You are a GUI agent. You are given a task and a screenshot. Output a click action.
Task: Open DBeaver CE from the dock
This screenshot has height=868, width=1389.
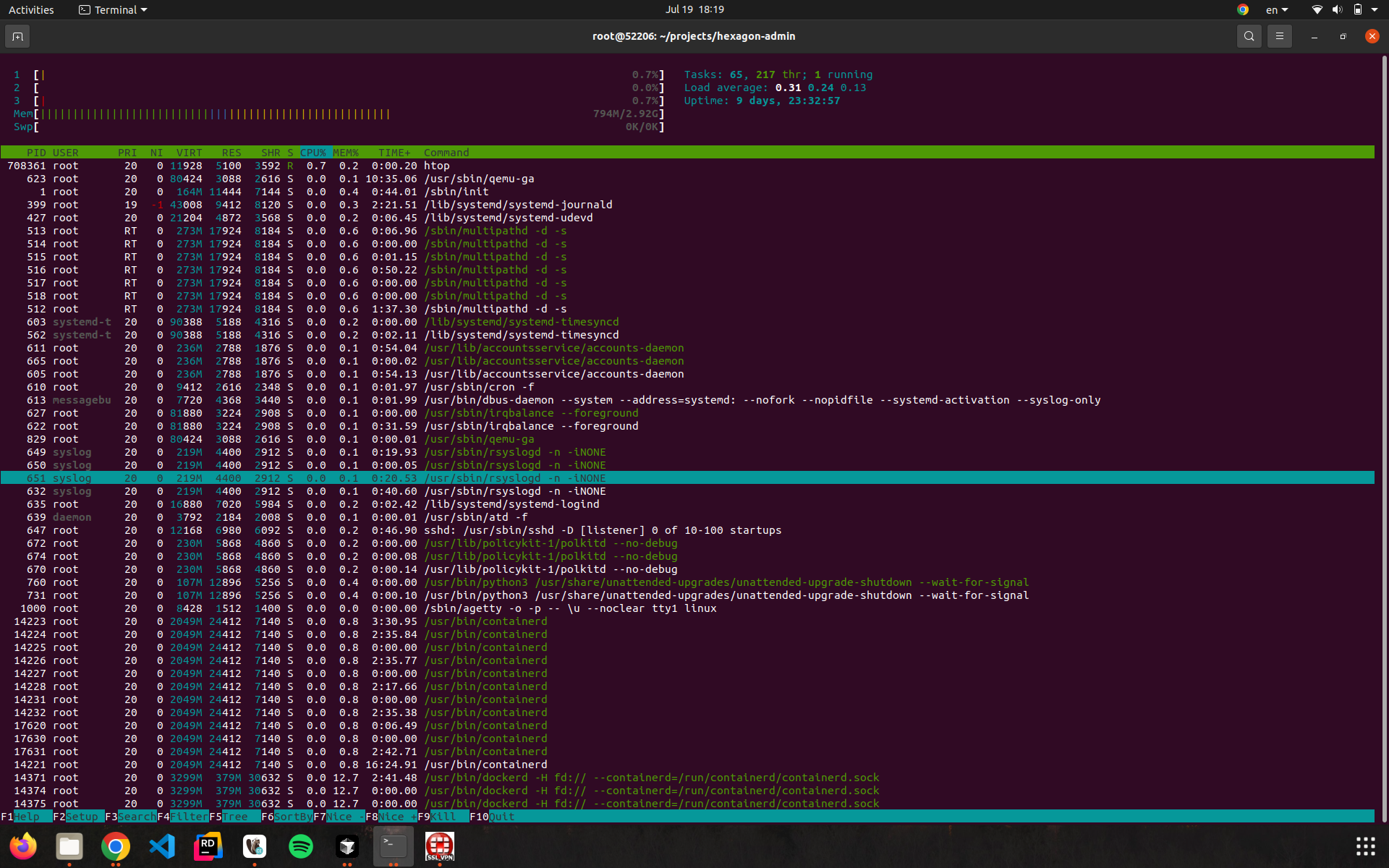[255, 846]
